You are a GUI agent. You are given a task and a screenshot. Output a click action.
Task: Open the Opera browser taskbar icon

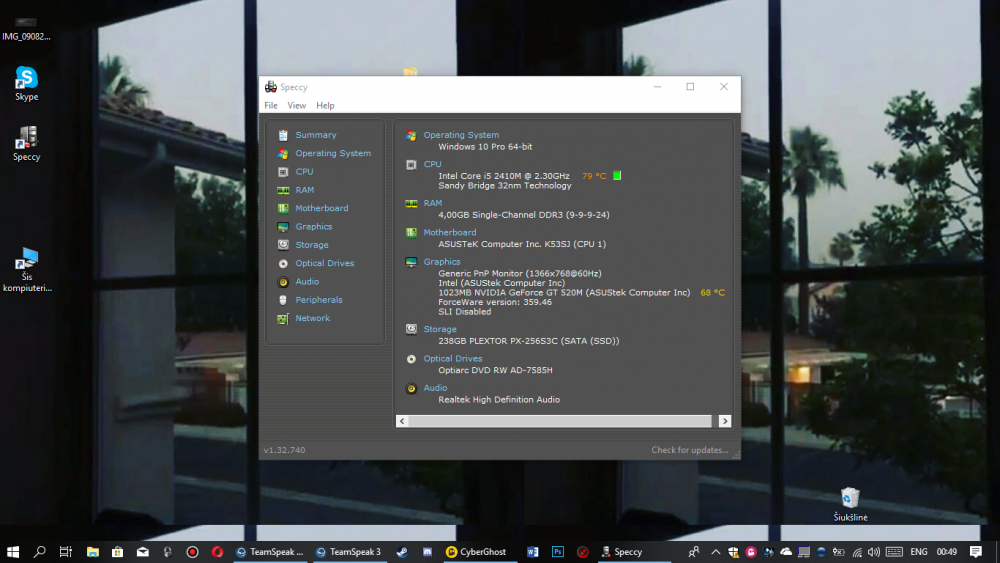(x=217, y=552)
